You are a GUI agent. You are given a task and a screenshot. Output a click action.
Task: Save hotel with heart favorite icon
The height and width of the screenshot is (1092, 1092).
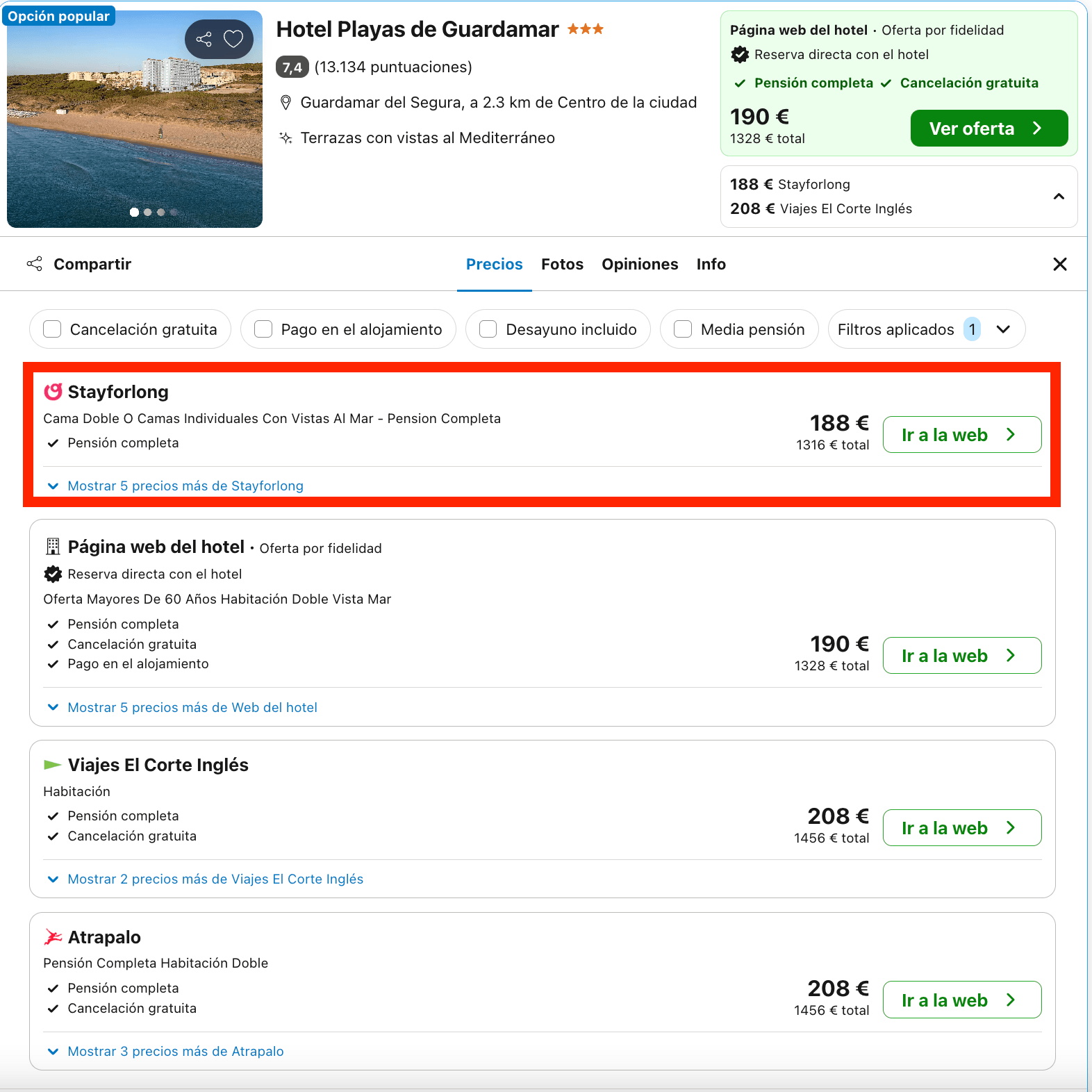click(233, 39)
